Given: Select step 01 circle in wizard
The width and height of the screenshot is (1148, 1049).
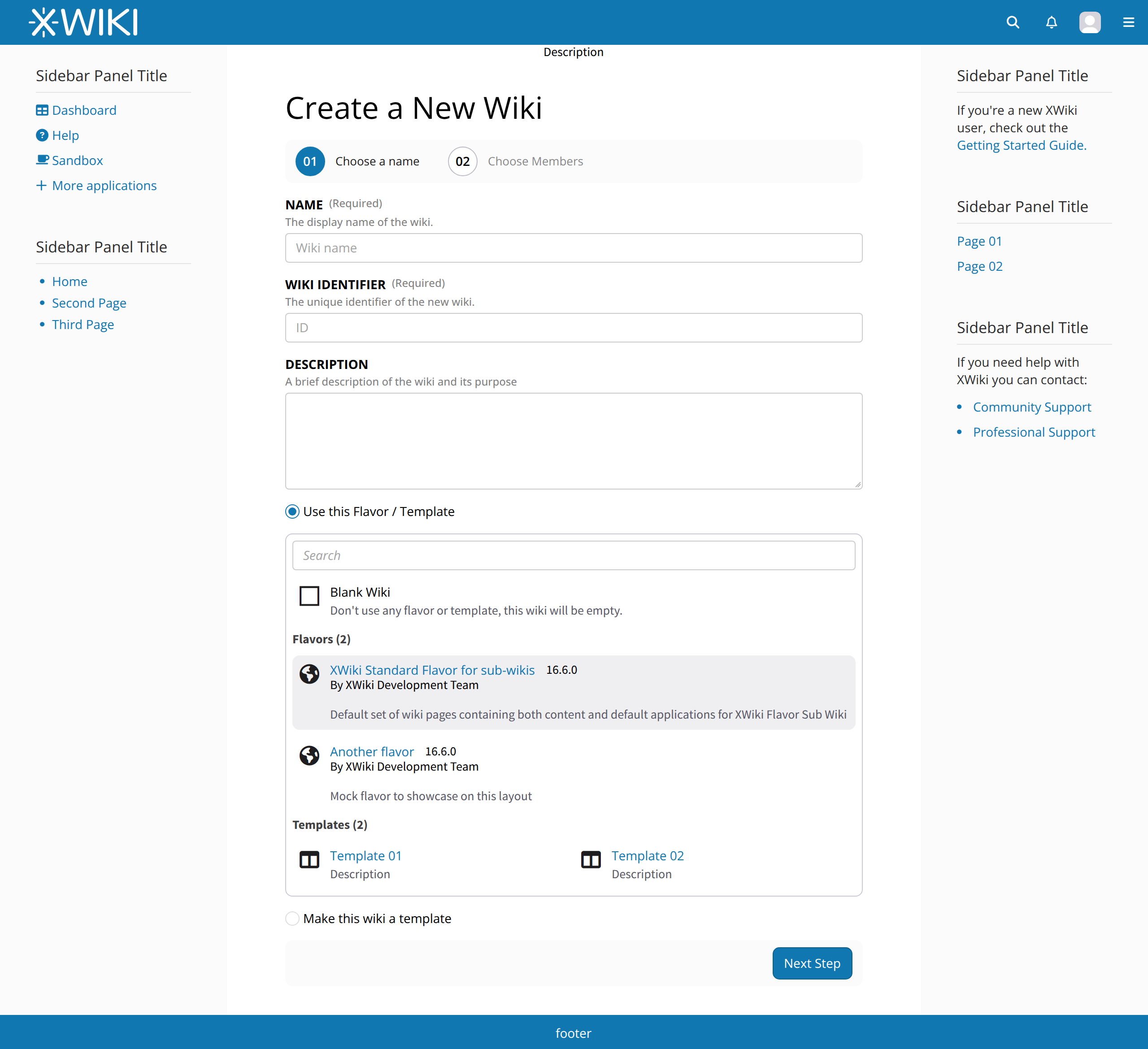Looking at the screenshot, I should tap(310, 162).
